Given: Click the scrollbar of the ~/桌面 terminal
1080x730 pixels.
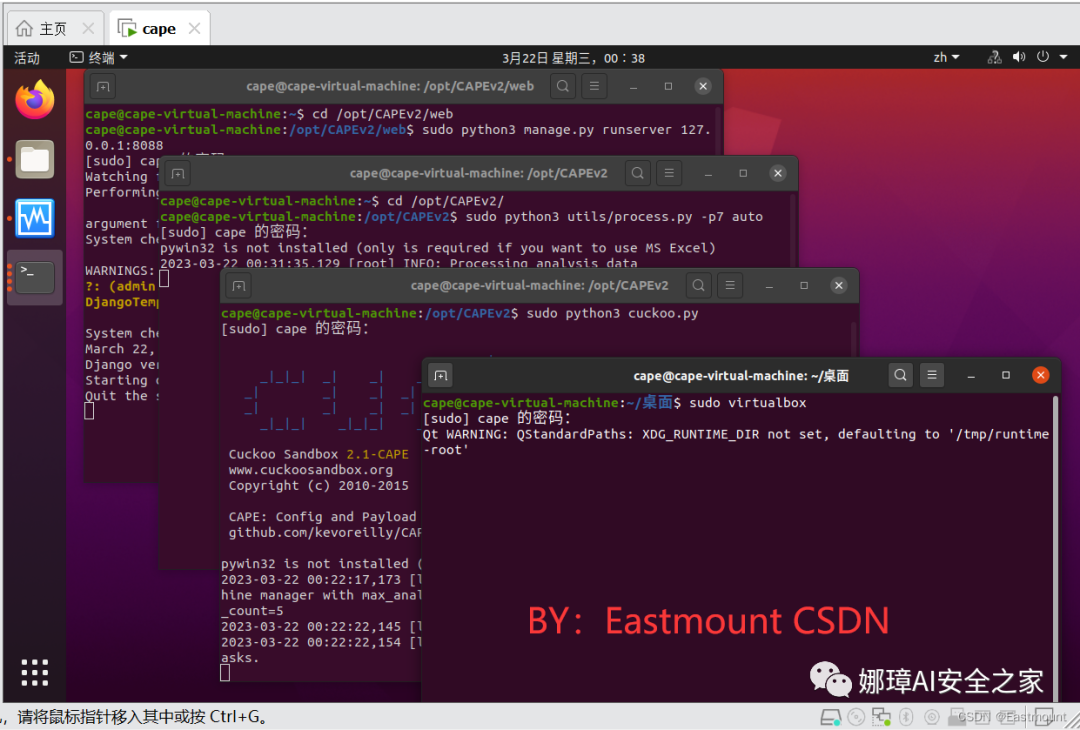Looking at the screenshot, I should pos(1055,548).
